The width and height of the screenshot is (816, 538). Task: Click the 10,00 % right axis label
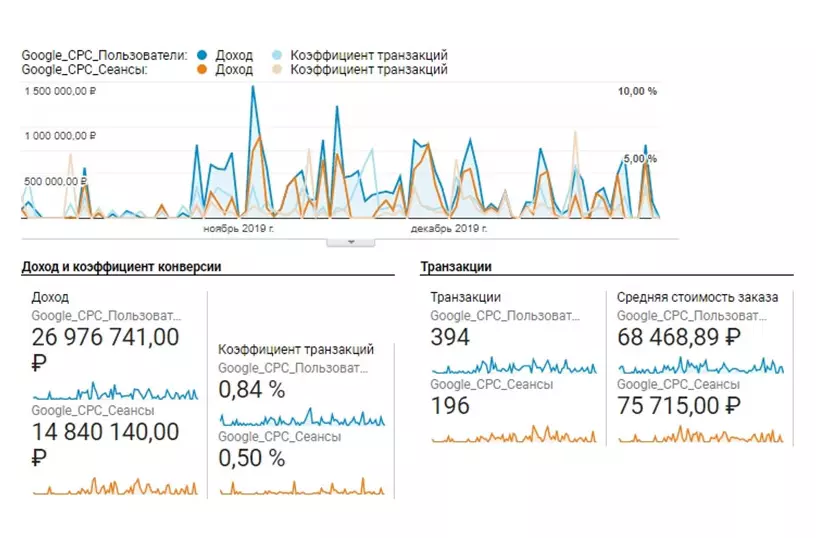(x=637, y=92)
